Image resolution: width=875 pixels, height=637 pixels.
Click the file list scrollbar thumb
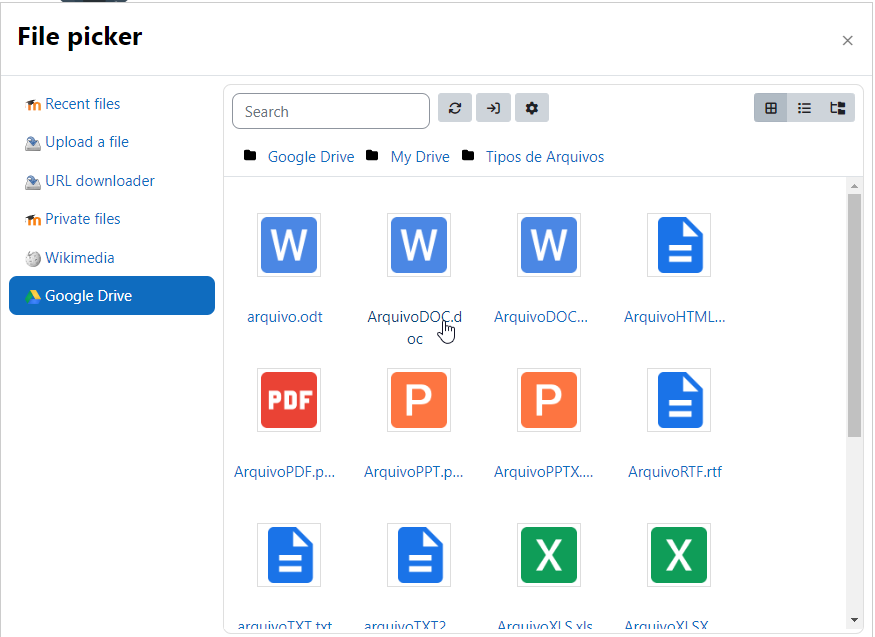pyautogui.click(x=854, y=316)
